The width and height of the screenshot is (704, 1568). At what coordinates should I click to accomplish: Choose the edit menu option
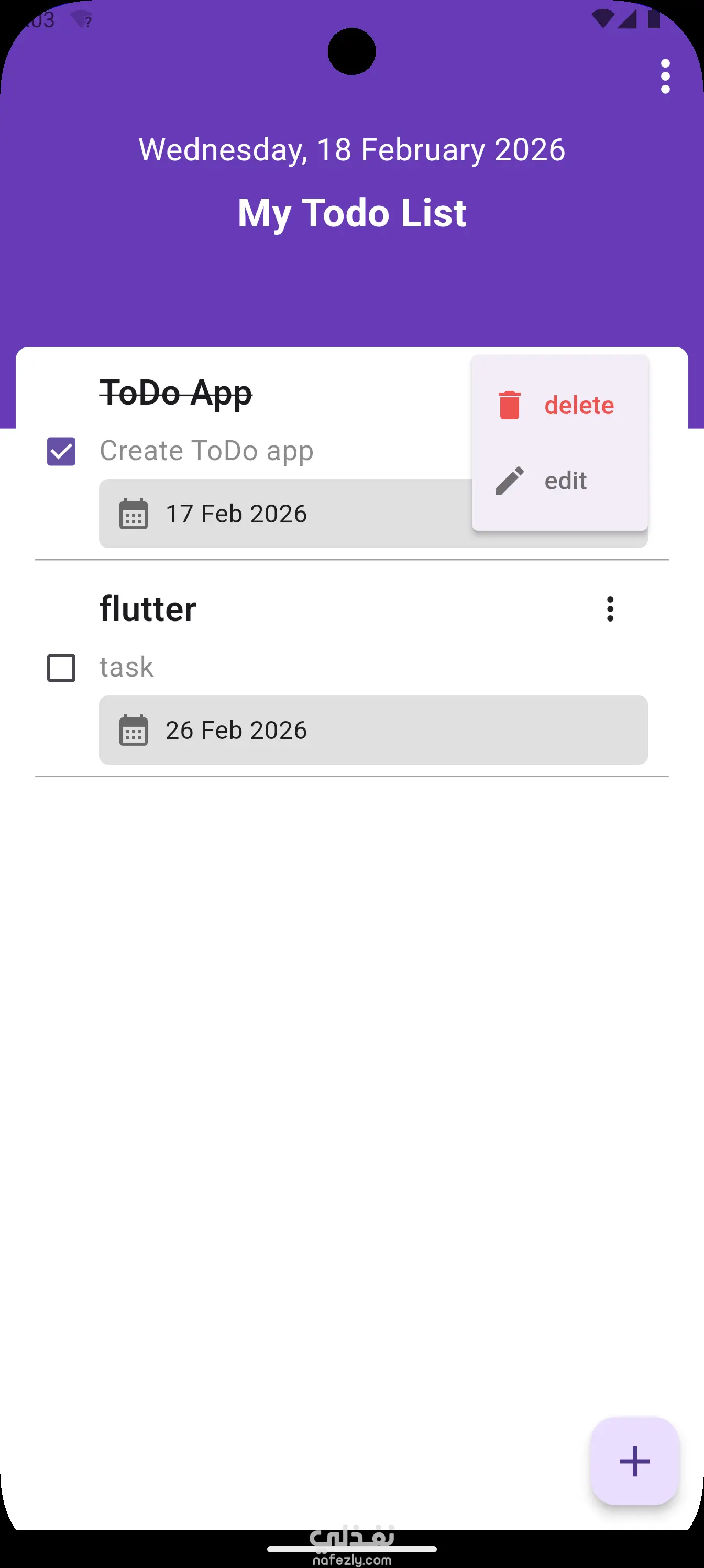[x=565, y=481]
